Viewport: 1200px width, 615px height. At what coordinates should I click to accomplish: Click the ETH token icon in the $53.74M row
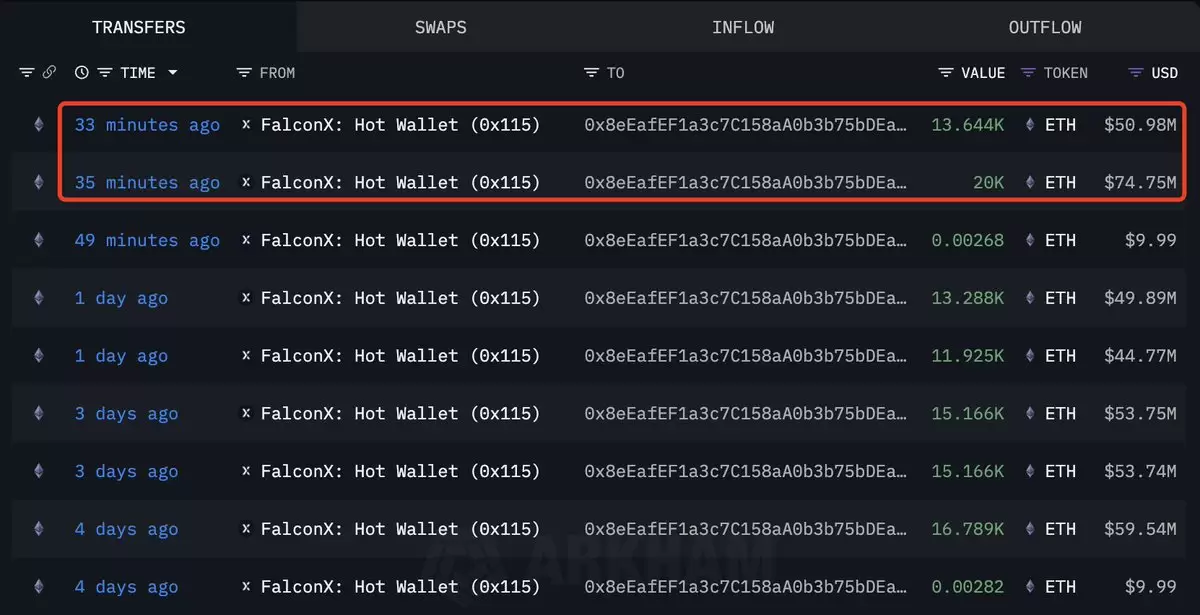[1029, 472]
